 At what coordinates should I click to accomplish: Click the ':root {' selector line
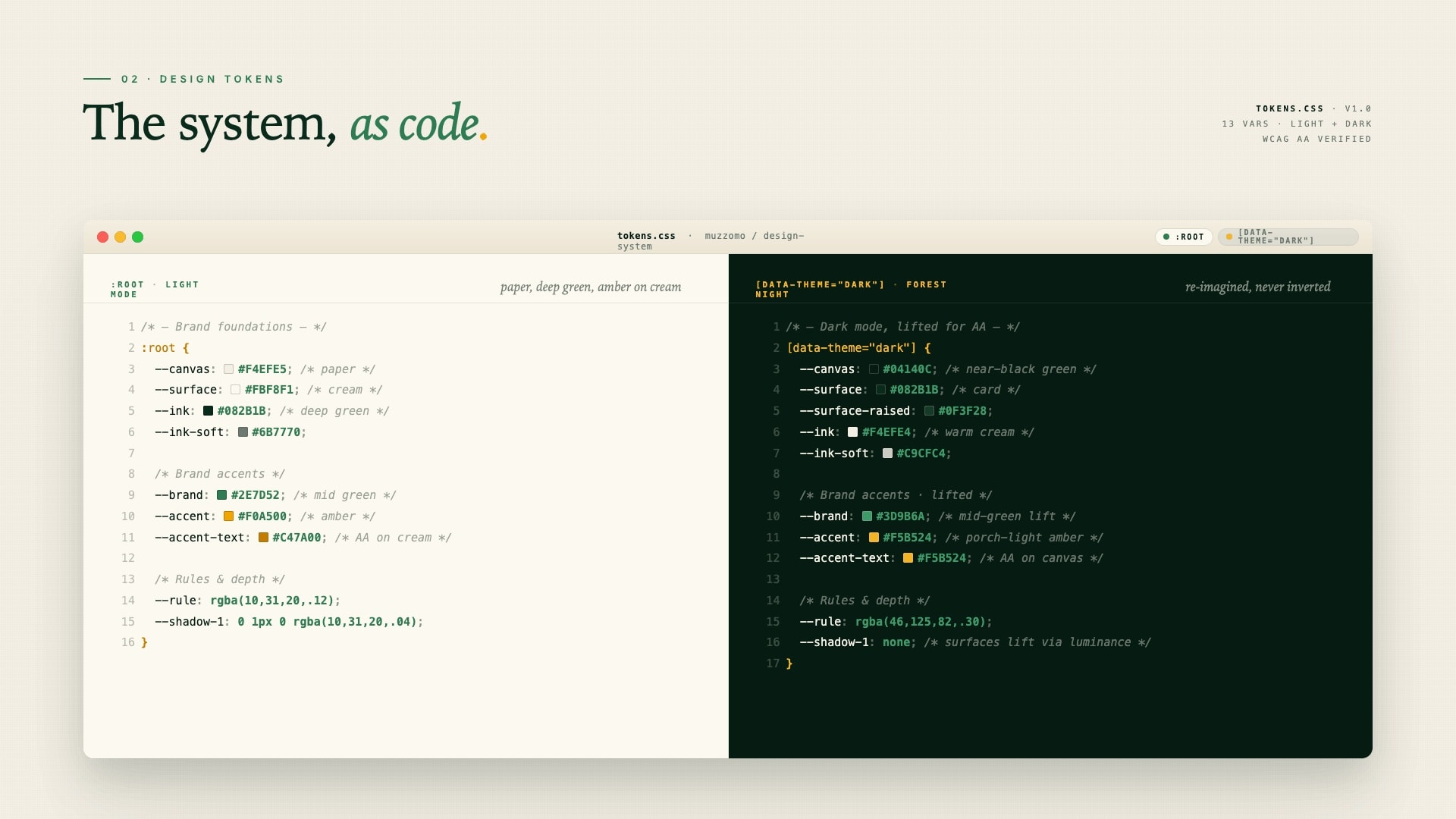coord(165,348)
